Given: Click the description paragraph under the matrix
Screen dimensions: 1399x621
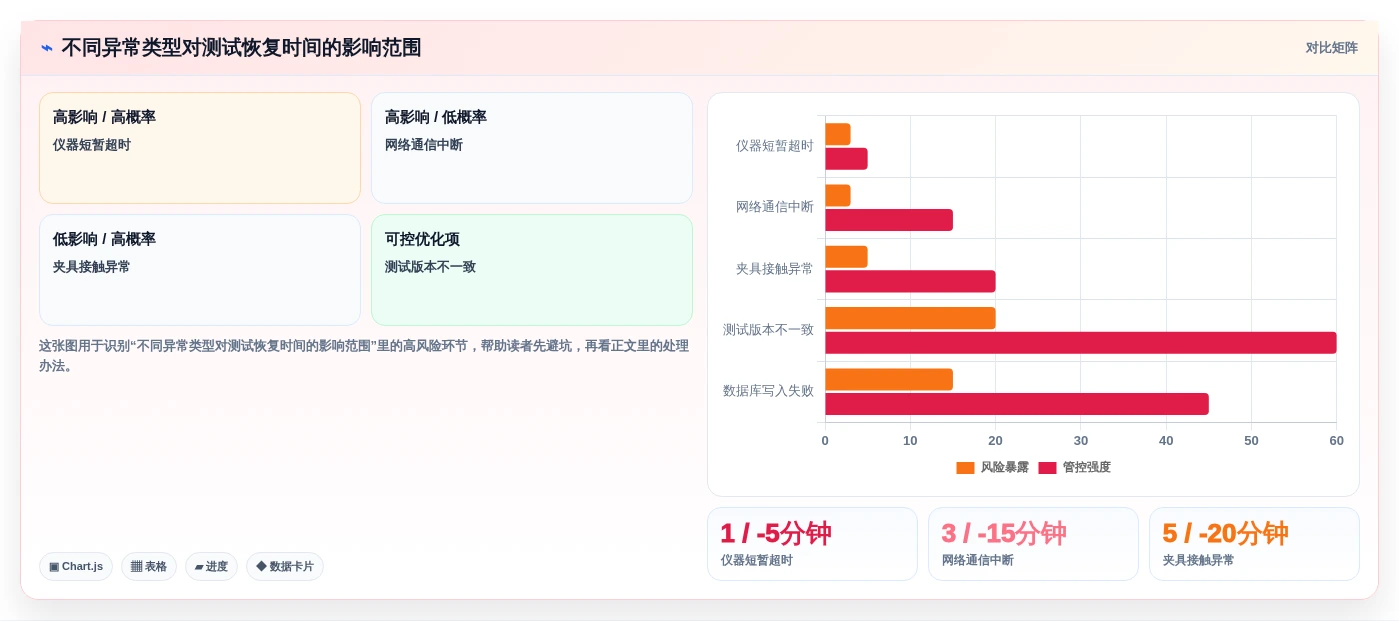Looking at the screenshot, I should [x=364, y=356].
